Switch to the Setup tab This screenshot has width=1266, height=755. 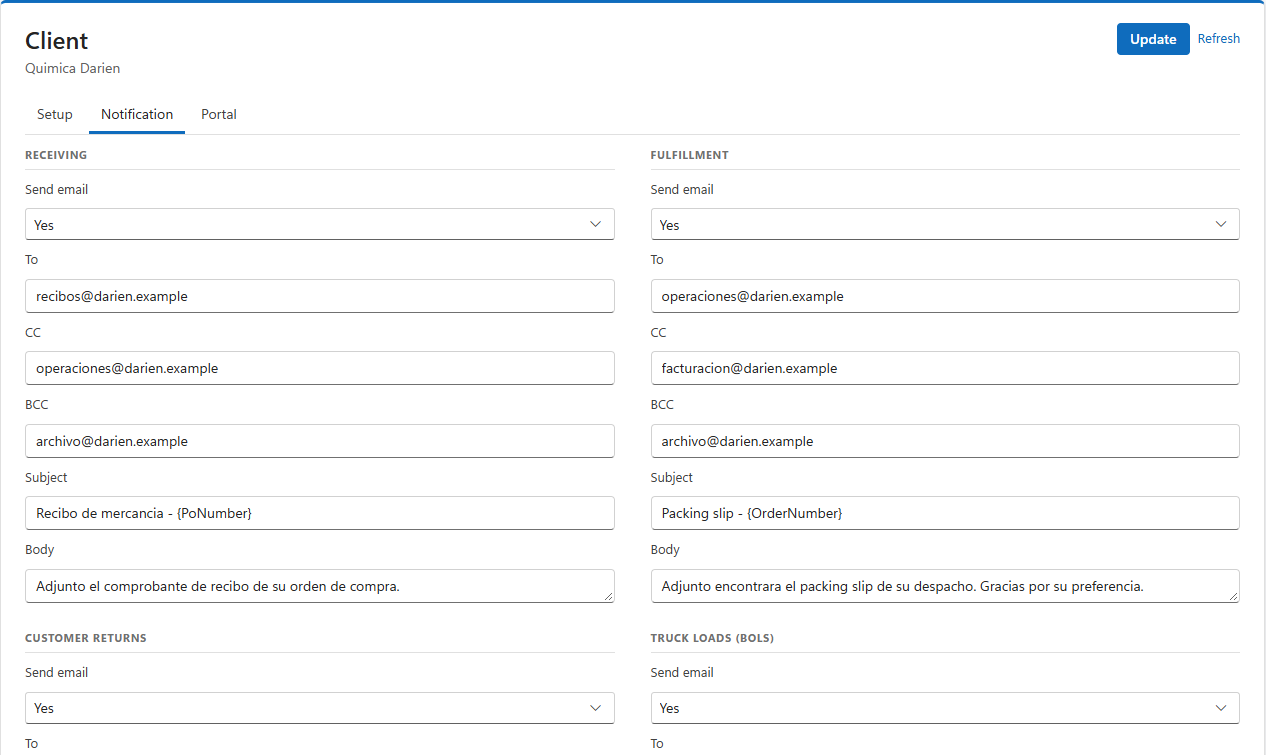pyautogui.click(x=55, y=114)
